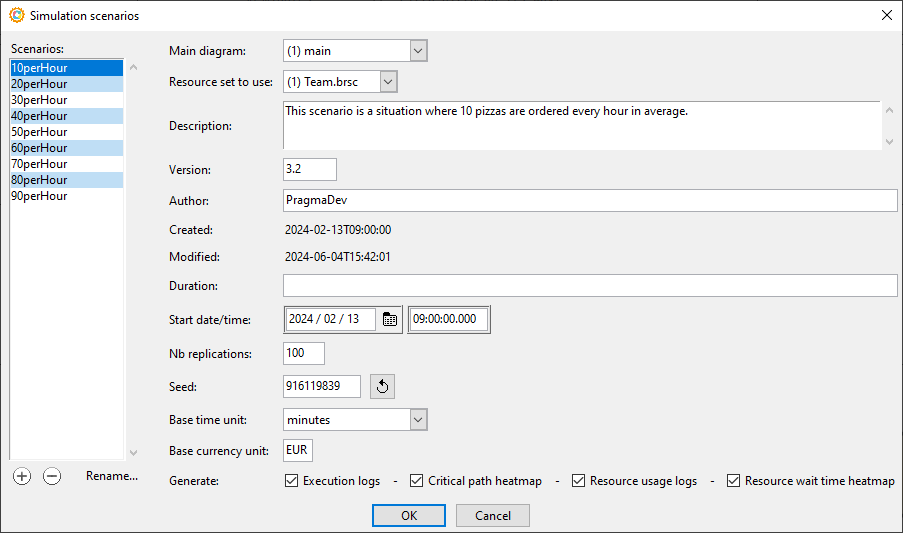Disable Critical path heatmap generation
The width and height of the screenshot is (903, 533).
coord(417,481)
